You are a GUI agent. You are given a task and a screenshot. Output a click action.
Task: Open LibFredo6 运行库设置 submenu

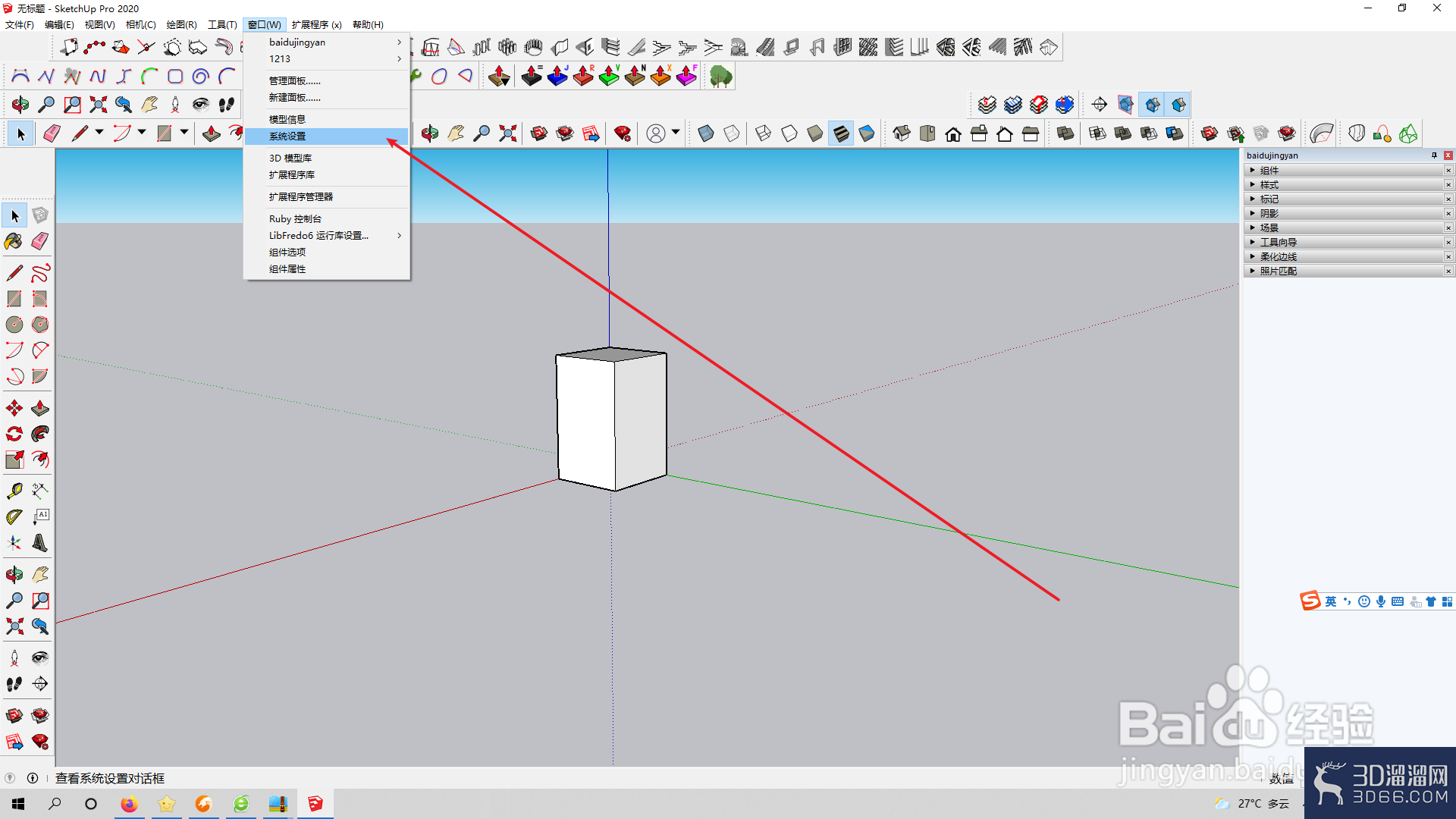[x=327, y=236]
